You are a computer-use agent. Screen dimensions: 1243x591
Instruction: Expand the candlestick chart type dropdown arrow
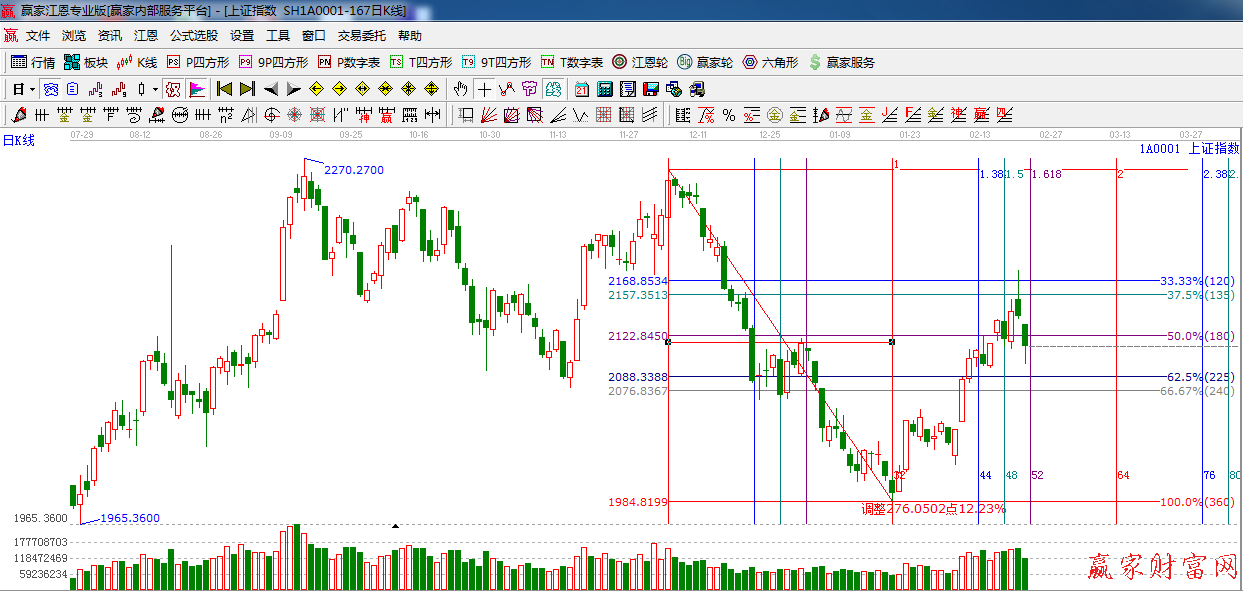[155, 89]
